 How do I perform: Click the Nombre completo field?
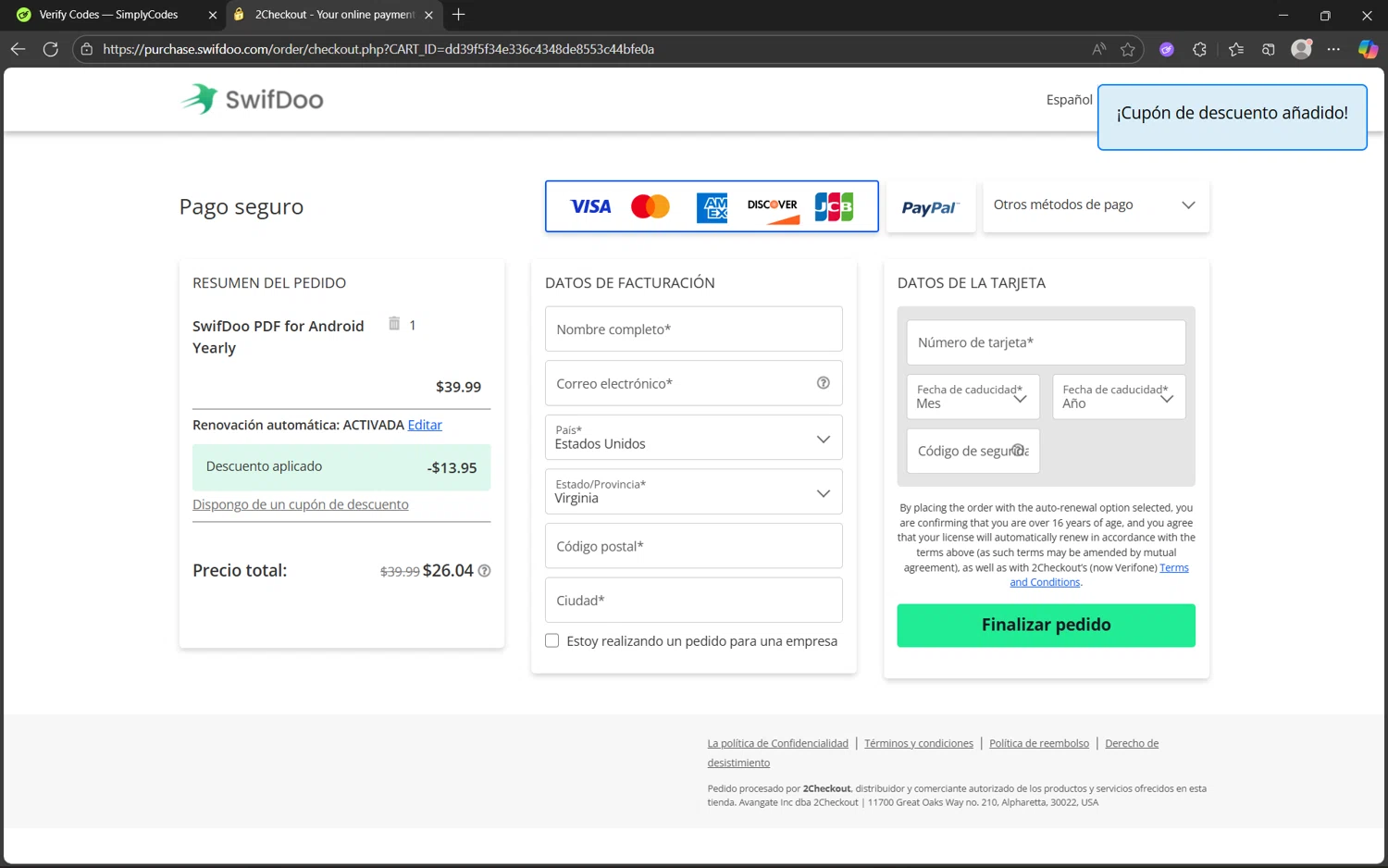coord(693,329)
